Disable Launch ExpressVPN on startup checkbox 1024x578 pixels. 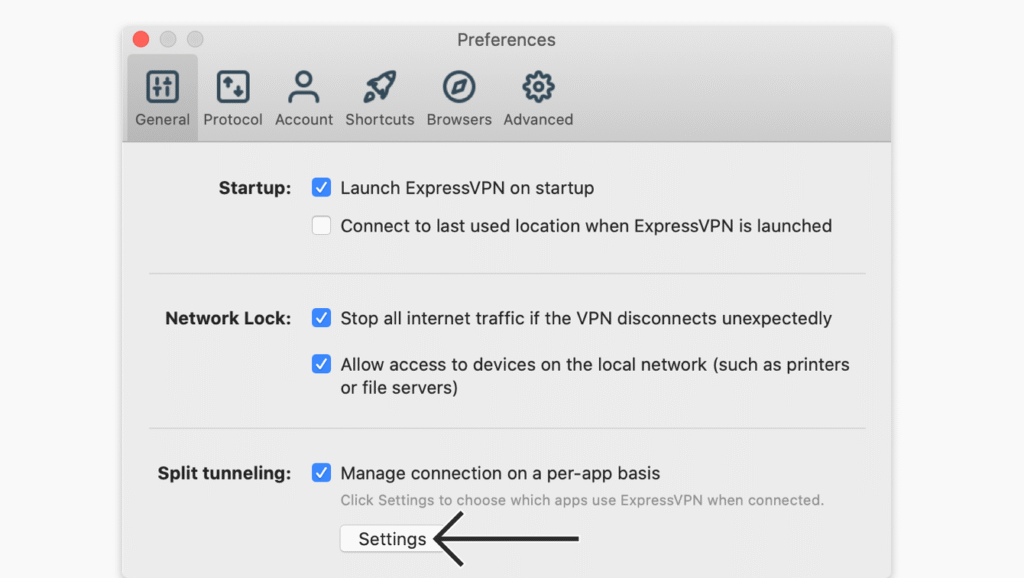click(321, 187)
